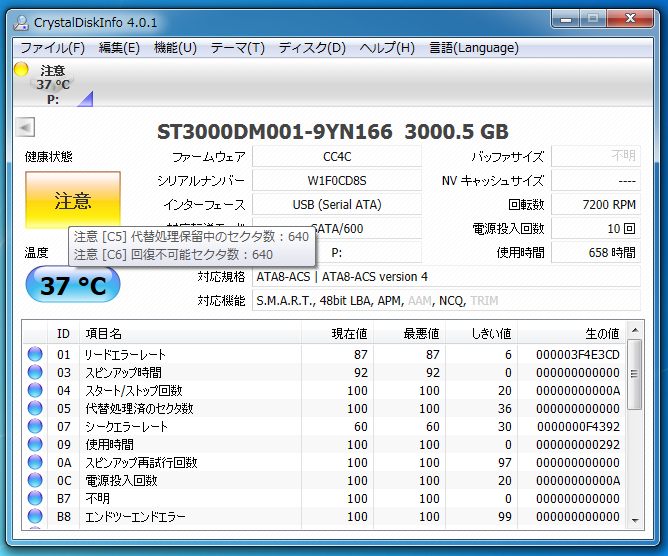The height and width of the screenshot is (556, 668).
Task: Select the シークエラーレート row
Action: click(x=324, y=426)
